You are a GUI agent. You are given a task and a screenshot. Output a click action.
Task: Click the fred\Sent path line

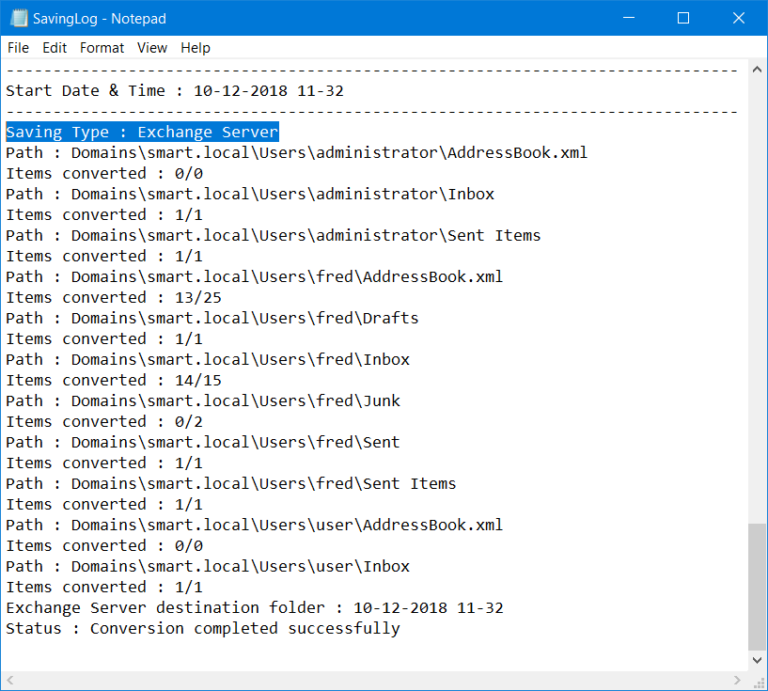click(x=203, y=442)
